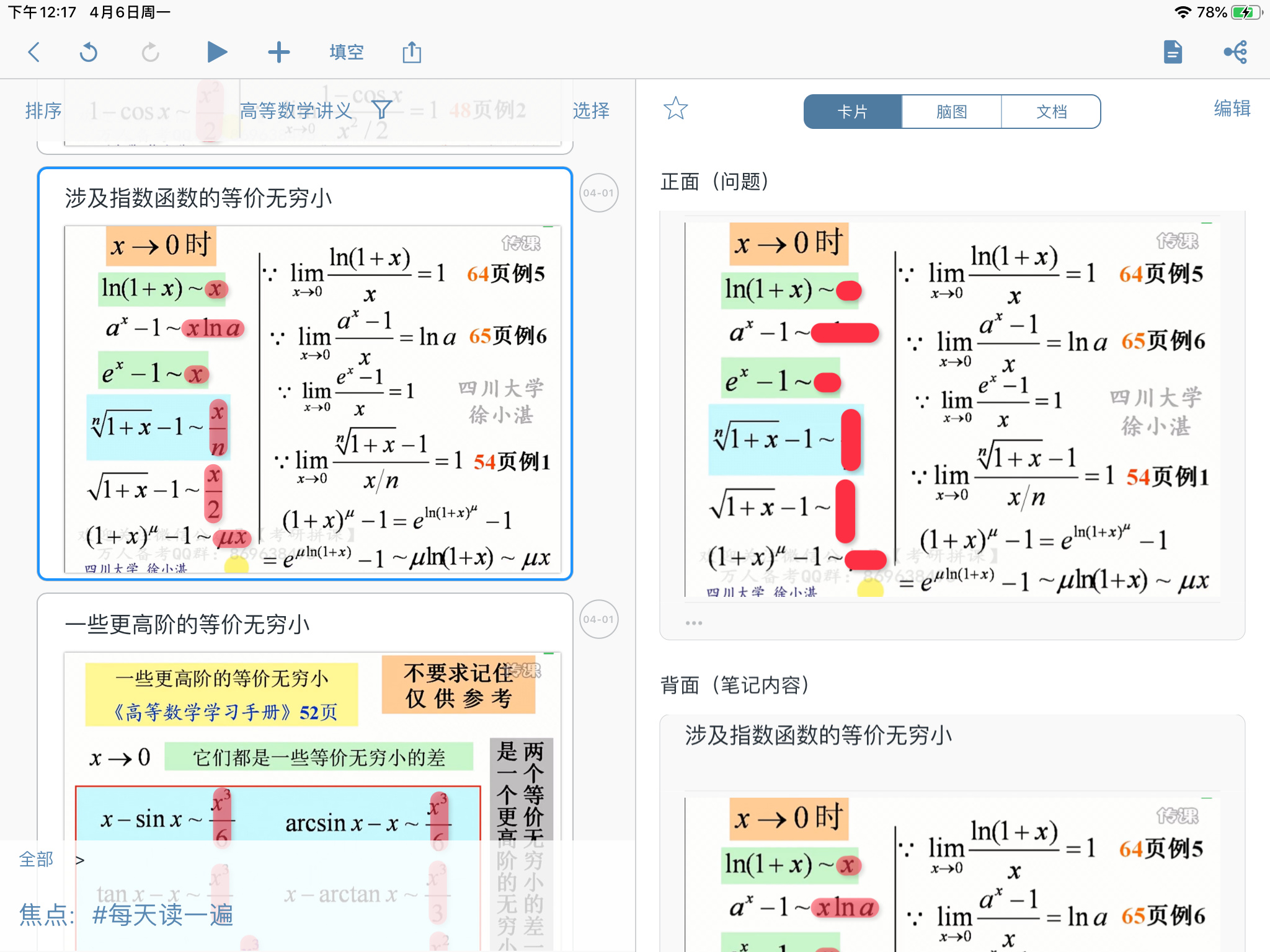Viewport: 1270px width, 952px height.
Task: Tap 全部 in the focus breadcrumb
Action: pos(36,860)
